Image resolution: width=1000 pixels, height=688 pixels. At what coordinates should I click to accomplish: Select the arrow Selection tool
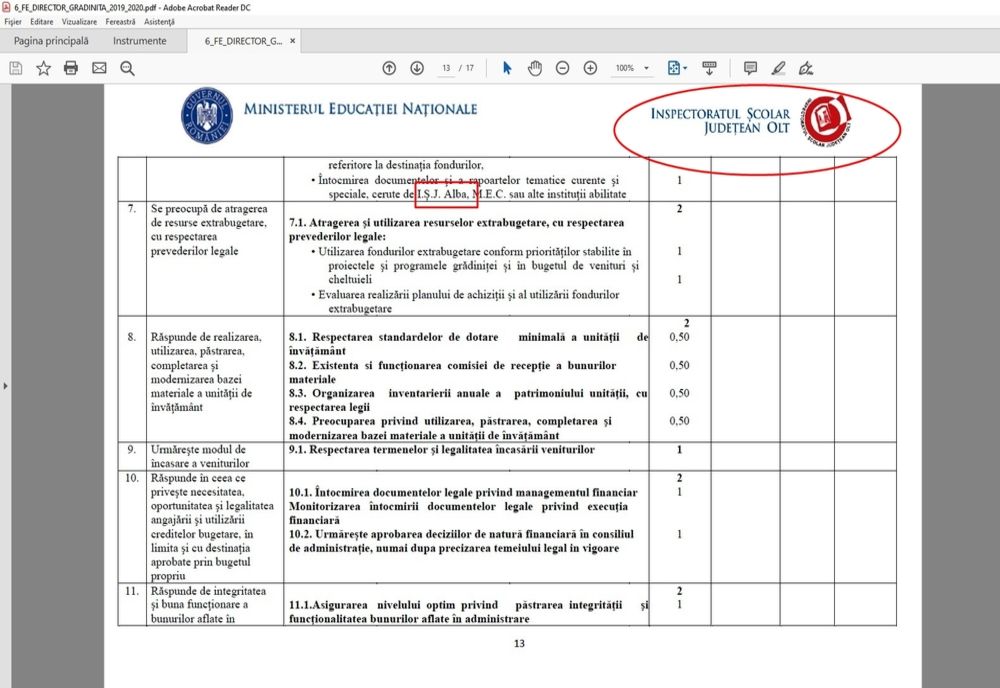pos(508,68)
